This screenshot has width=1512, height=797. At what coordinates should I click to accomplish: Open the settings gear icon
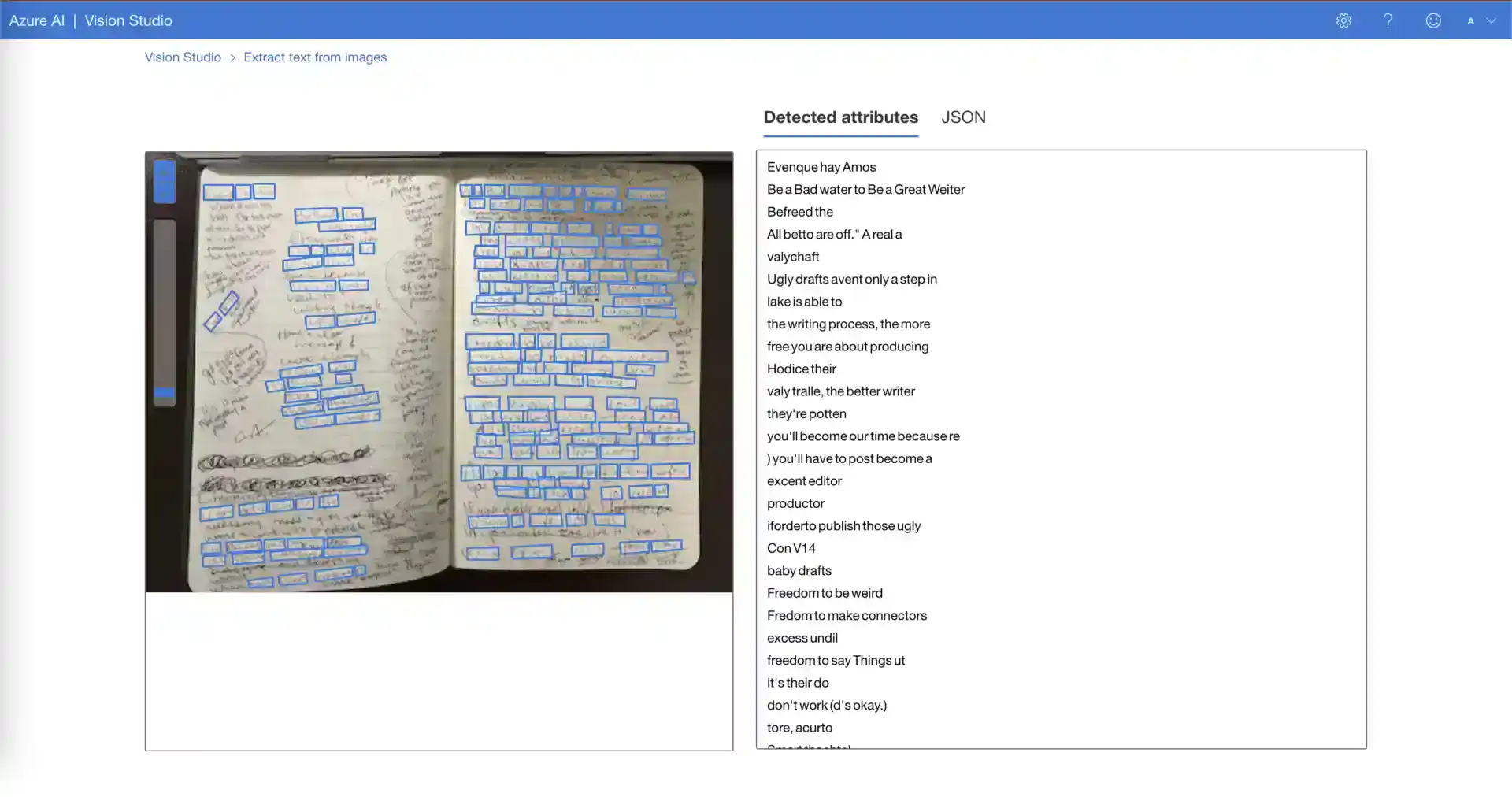click(x=1343, y=21)
